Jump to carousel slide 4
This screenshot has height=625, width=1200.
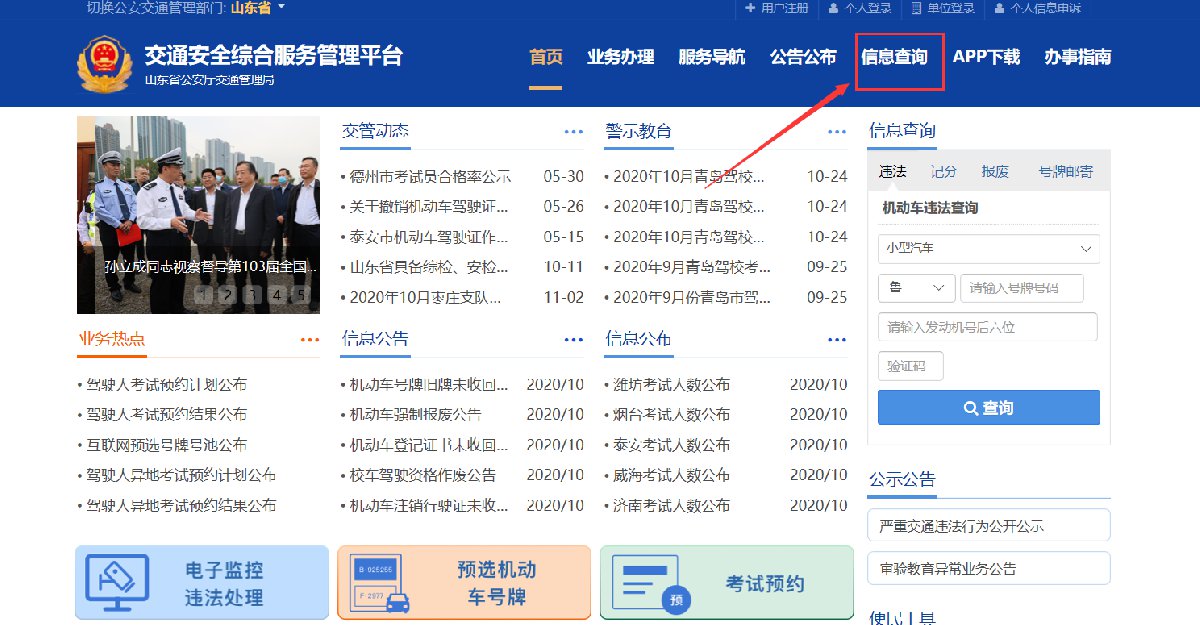click(x=277, y=295)
